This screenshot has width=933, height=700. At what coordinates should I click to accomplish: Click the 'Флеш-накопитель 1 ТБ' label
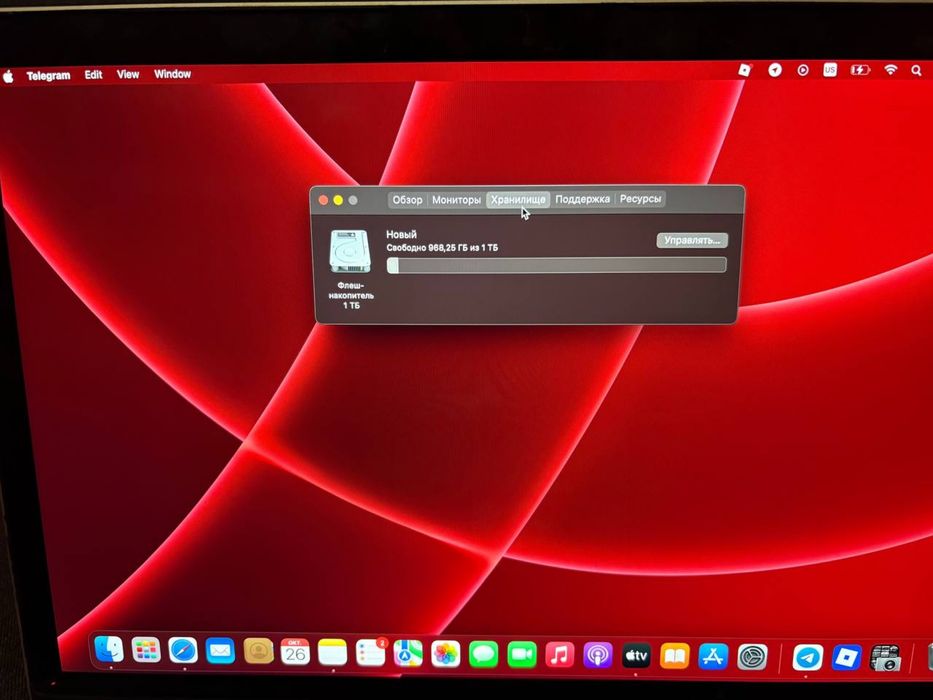[x=351, y=295]
